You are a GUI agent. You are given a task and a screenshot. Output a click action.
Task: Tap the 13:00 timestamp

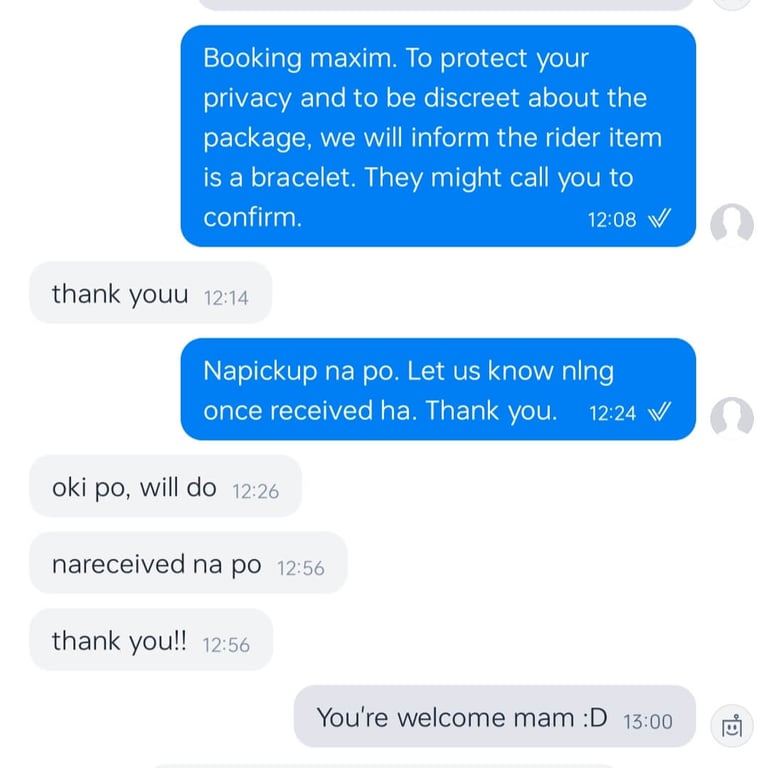pos(648,721)
